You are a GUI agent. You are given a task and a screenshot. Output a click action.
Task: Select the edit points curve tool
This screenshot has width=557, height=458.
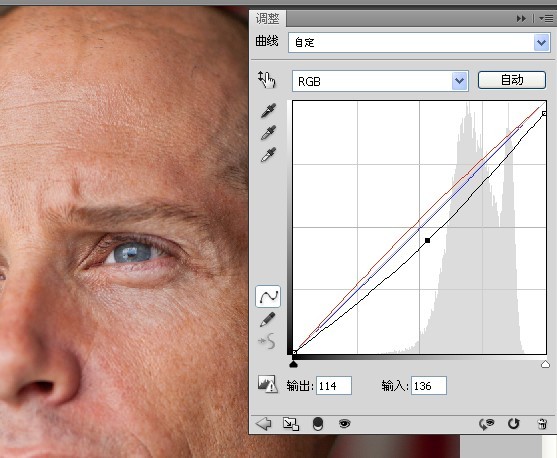click(268, 296)
